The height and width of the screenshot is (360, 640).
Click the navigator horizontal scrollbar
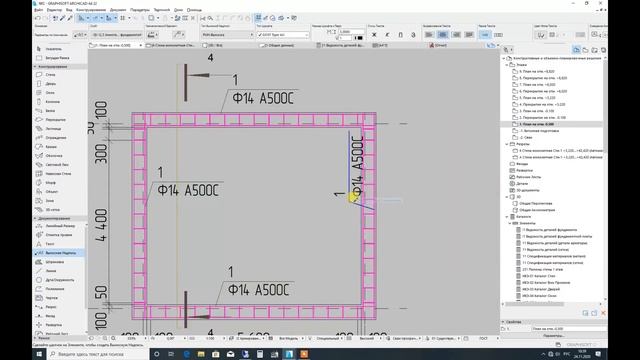pos(534,304)
